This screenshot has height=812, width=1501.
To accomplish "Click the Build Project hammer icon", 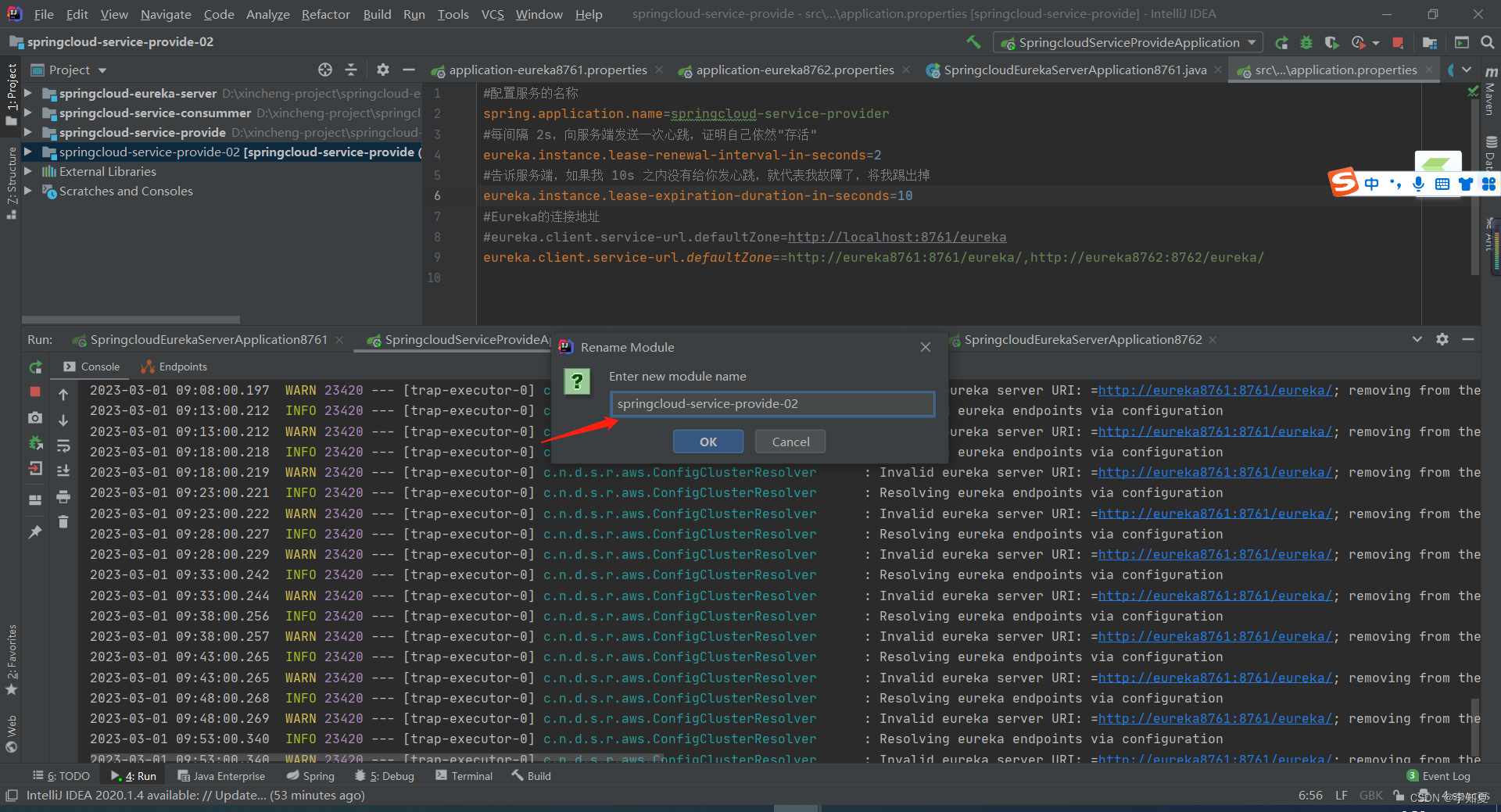I will tap(973, 42).
